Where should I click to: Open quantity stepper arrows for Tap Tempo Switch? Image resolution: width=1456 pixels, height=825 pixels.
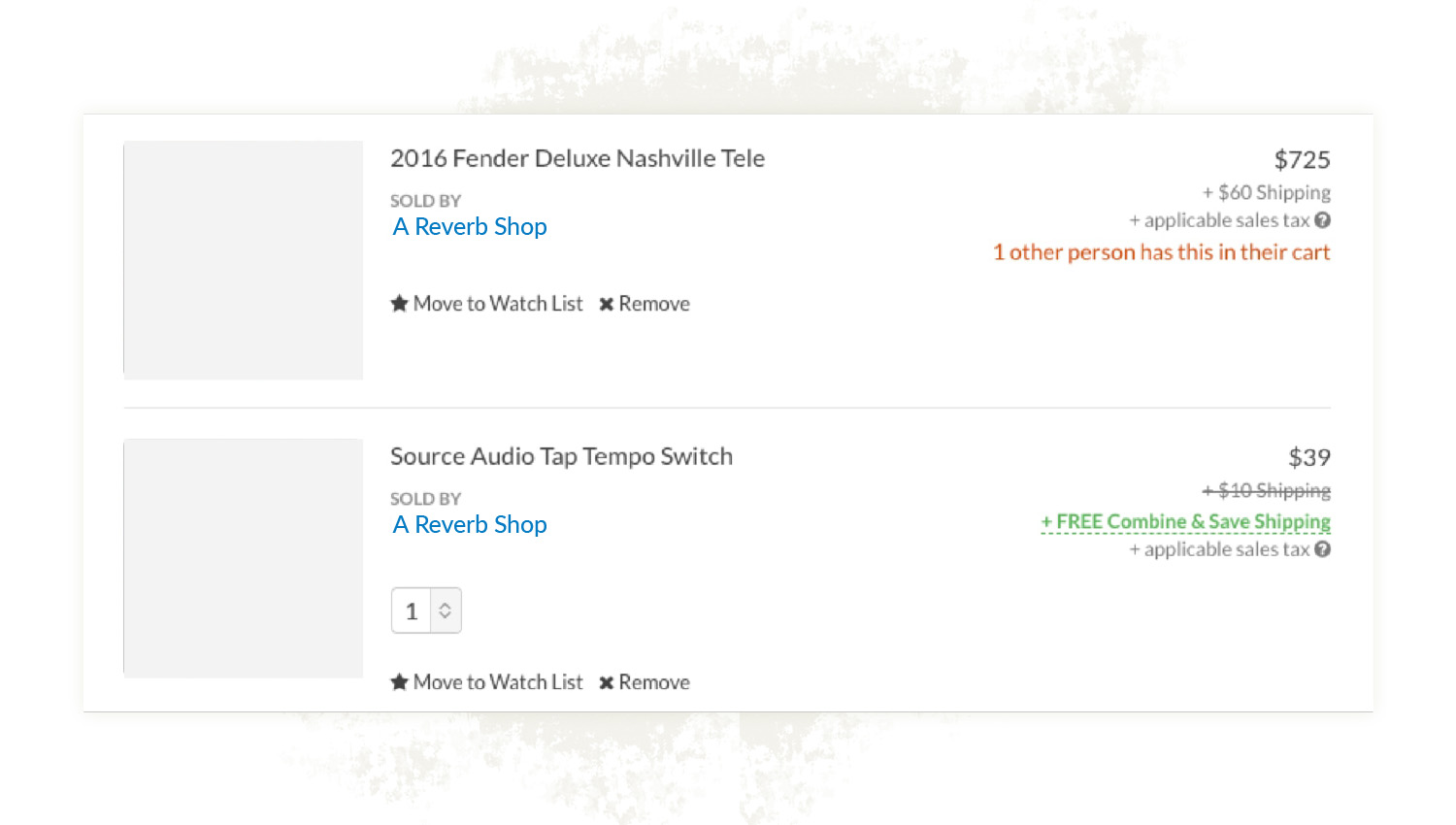(446, 610)
